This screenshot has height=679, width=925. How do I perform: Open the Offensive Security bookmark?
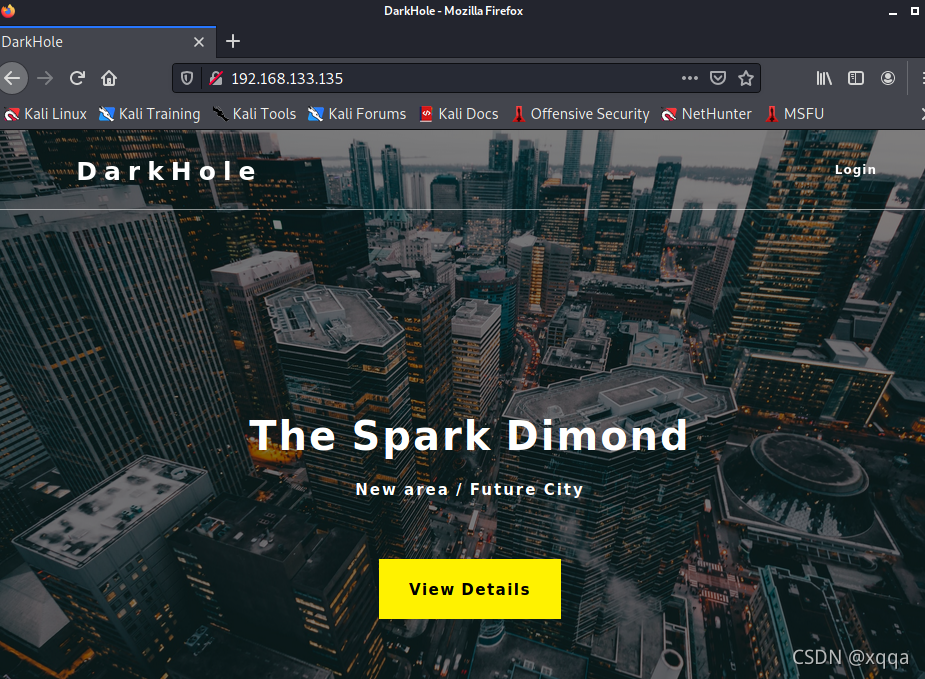coord(580,114)
